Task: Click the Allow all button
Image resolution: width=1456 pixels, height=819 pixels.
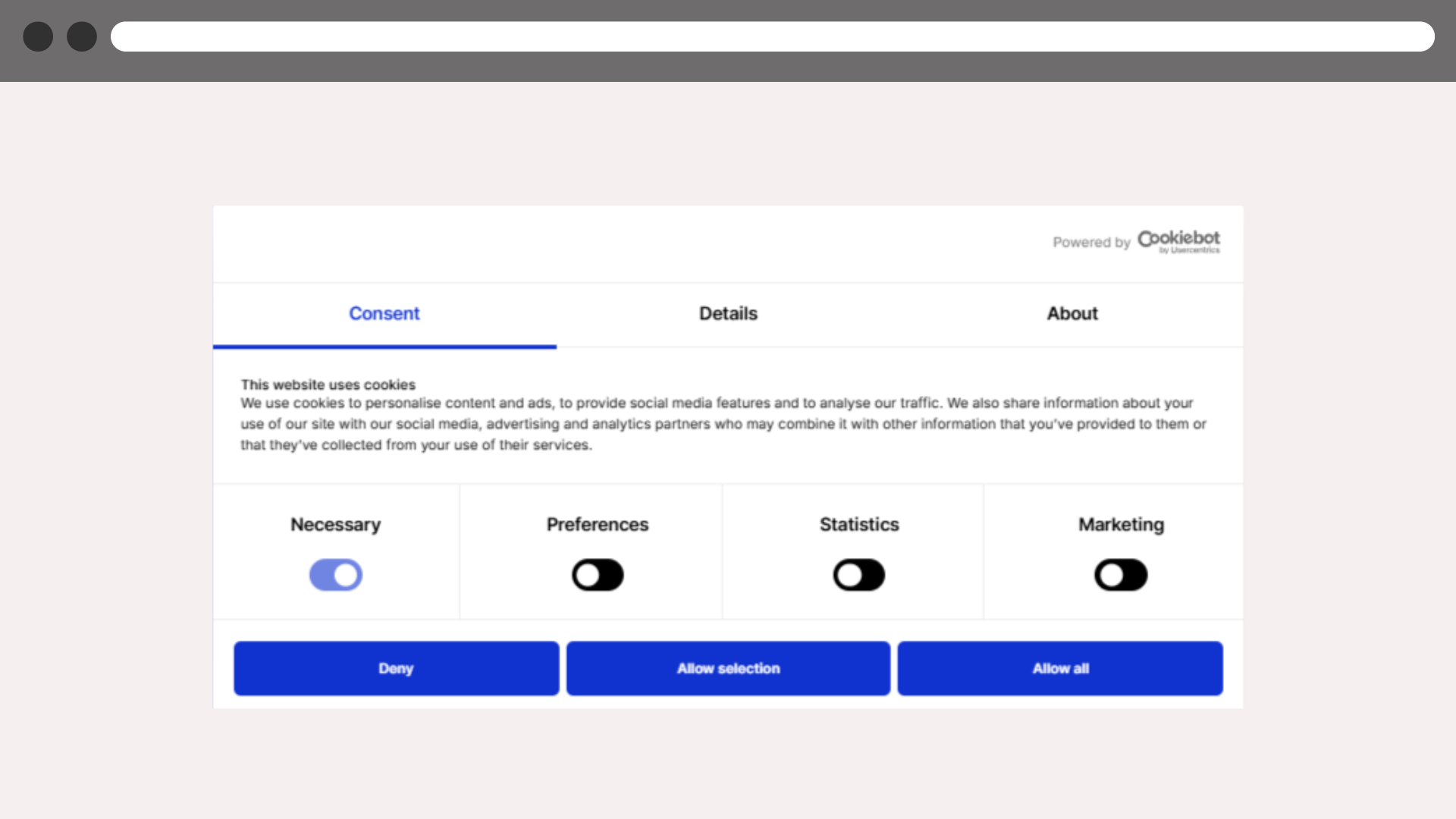Action: [1059, 668]
